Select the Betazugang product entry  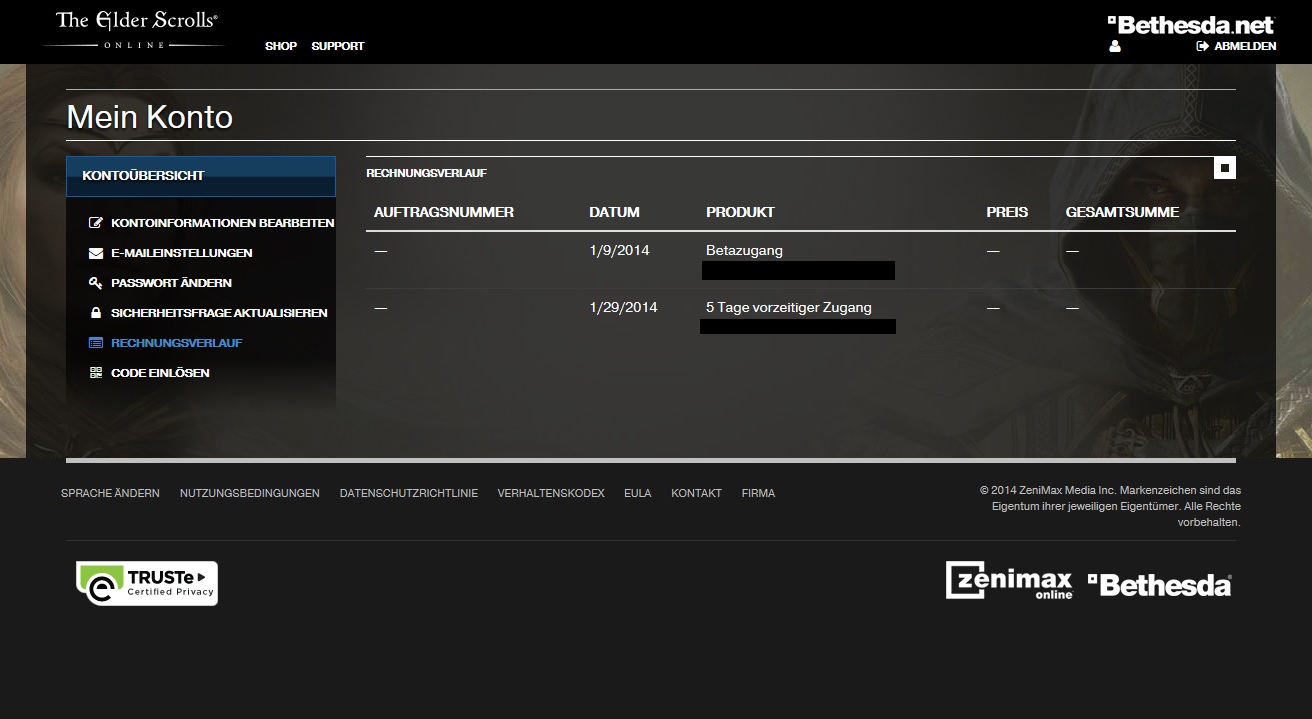[x=744, y=250]
